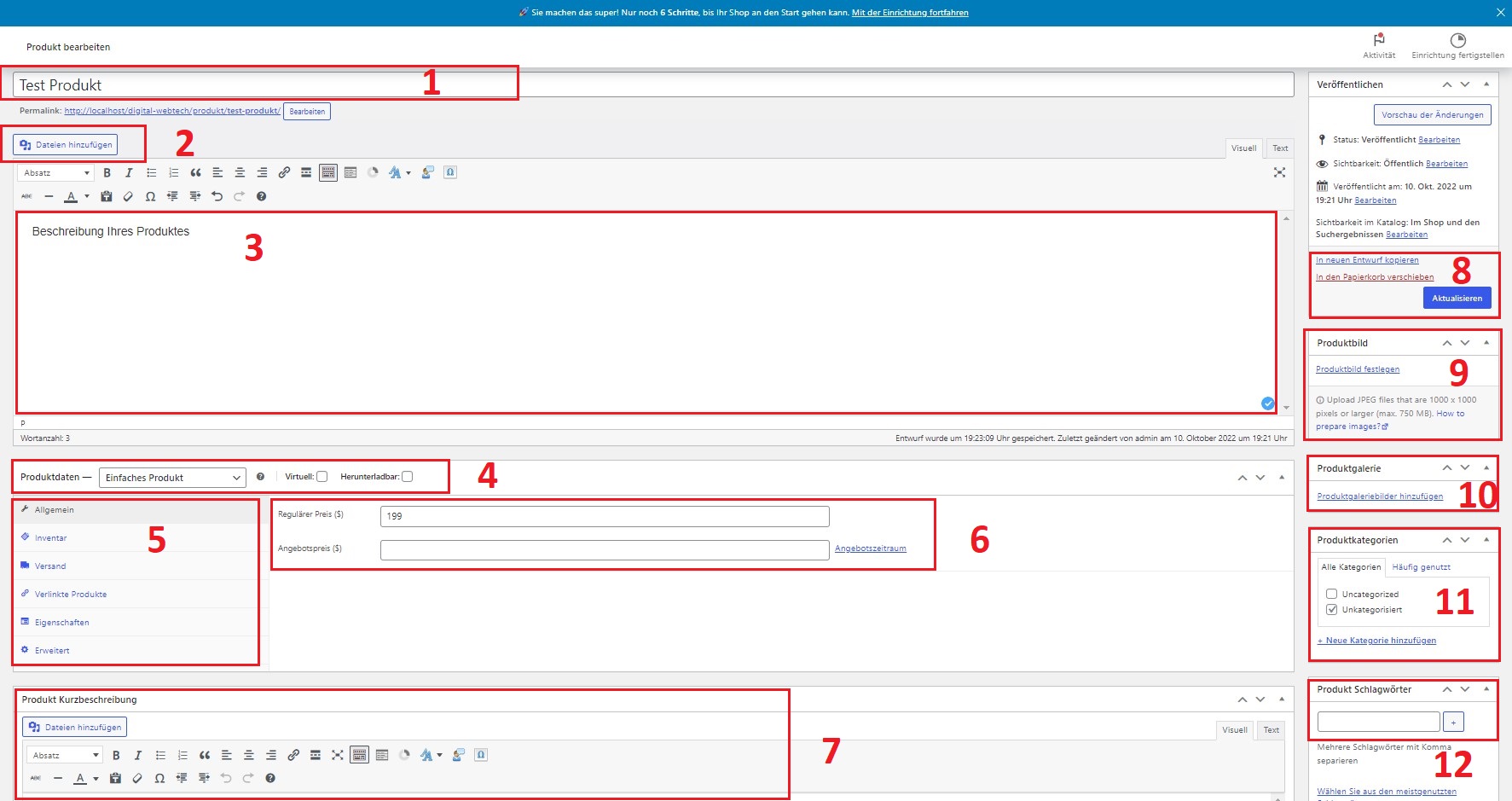Insert blockquote in main description editor
The width and height of the screenshot is (1512, 801).
coord(195,172)
